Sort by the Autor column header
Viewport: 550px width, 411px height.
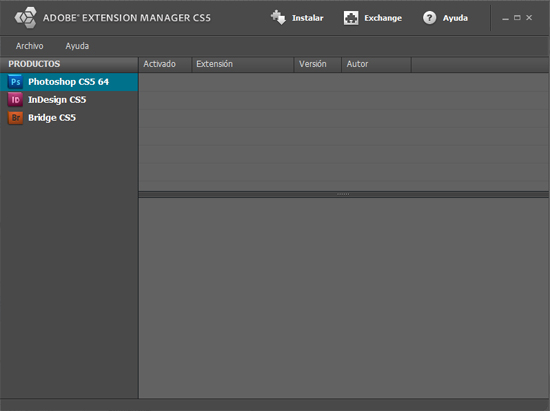(376, 64)
